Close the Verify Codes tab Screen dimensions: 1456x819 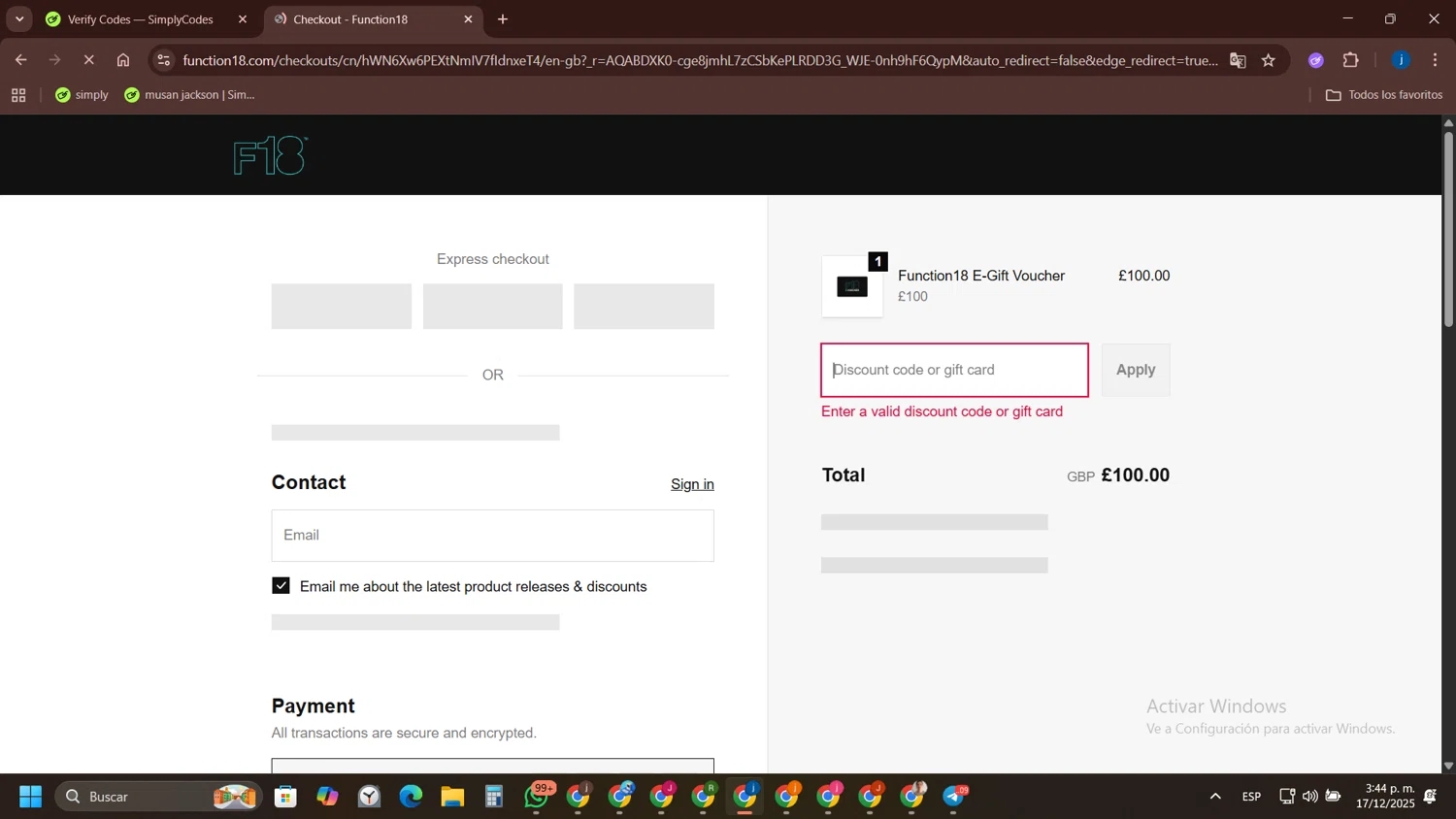(243, 19)
